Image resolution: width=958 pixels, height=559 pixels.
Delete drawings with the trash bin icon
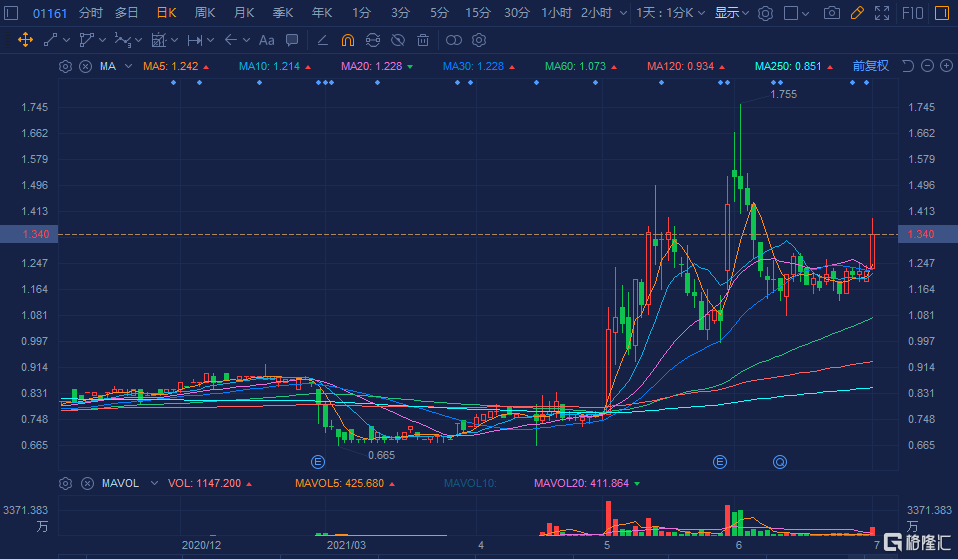(x=423, y=40)
